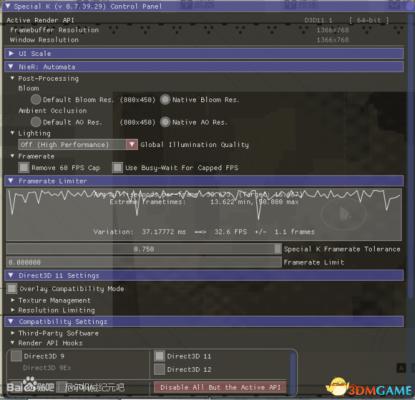The image size is (415, 400).
Task: Click Disable All But the Active API
Action: tap(220, 387)
